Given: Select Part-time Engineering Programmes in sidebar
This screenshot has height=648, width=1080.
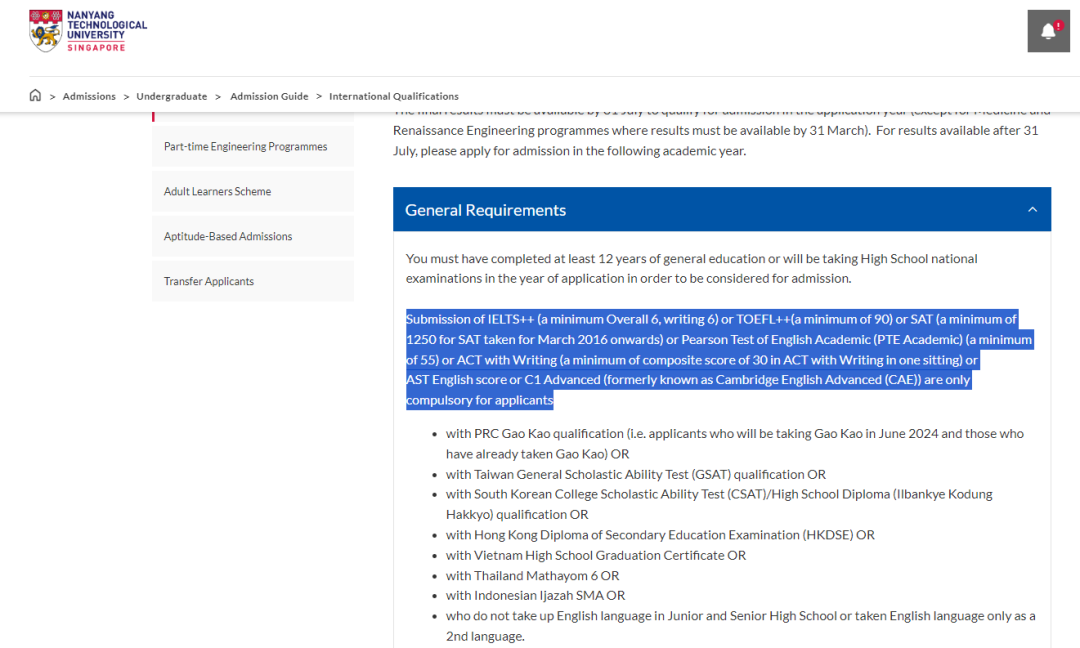Looking at the screenshot, I should pos(253,147).
